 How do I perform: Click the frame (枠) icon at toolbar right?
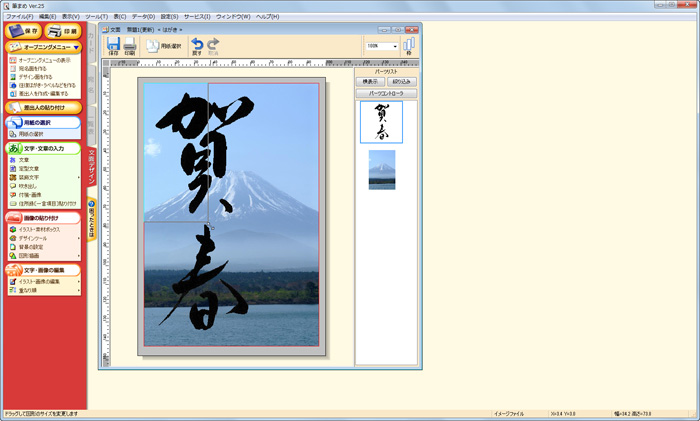click(x=408, y=47)
